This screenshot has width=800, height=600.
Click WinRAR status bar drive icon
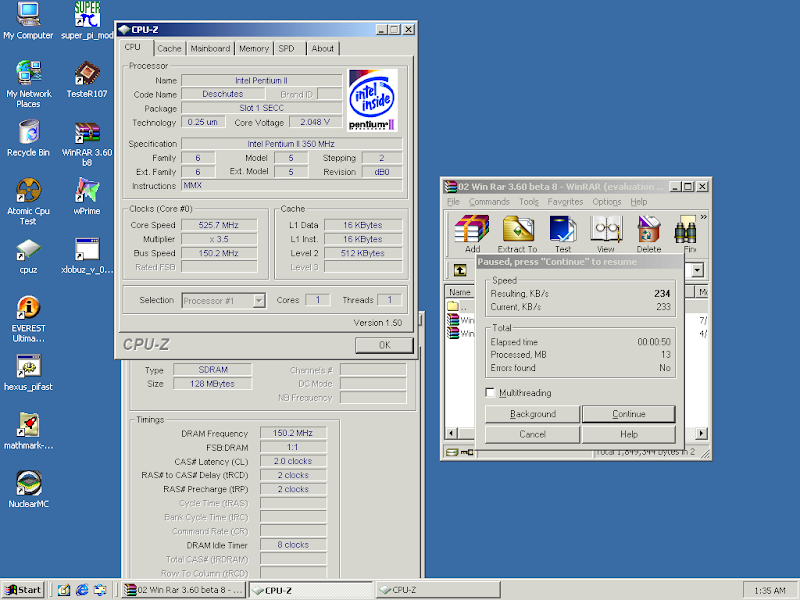[x=453, y=452]
